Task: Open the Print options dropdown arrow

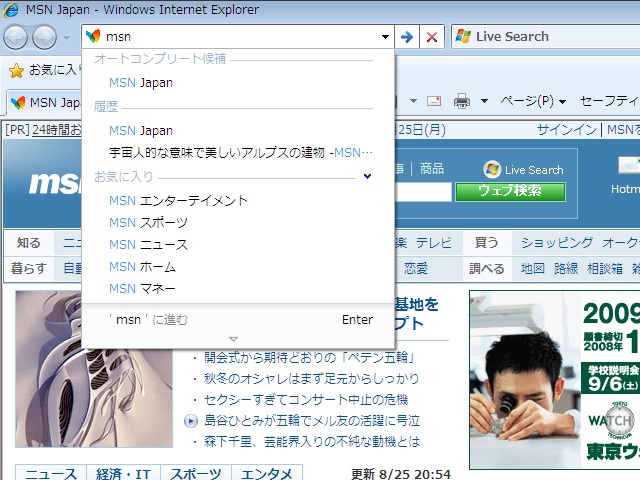Action: (x=484, y=101)
